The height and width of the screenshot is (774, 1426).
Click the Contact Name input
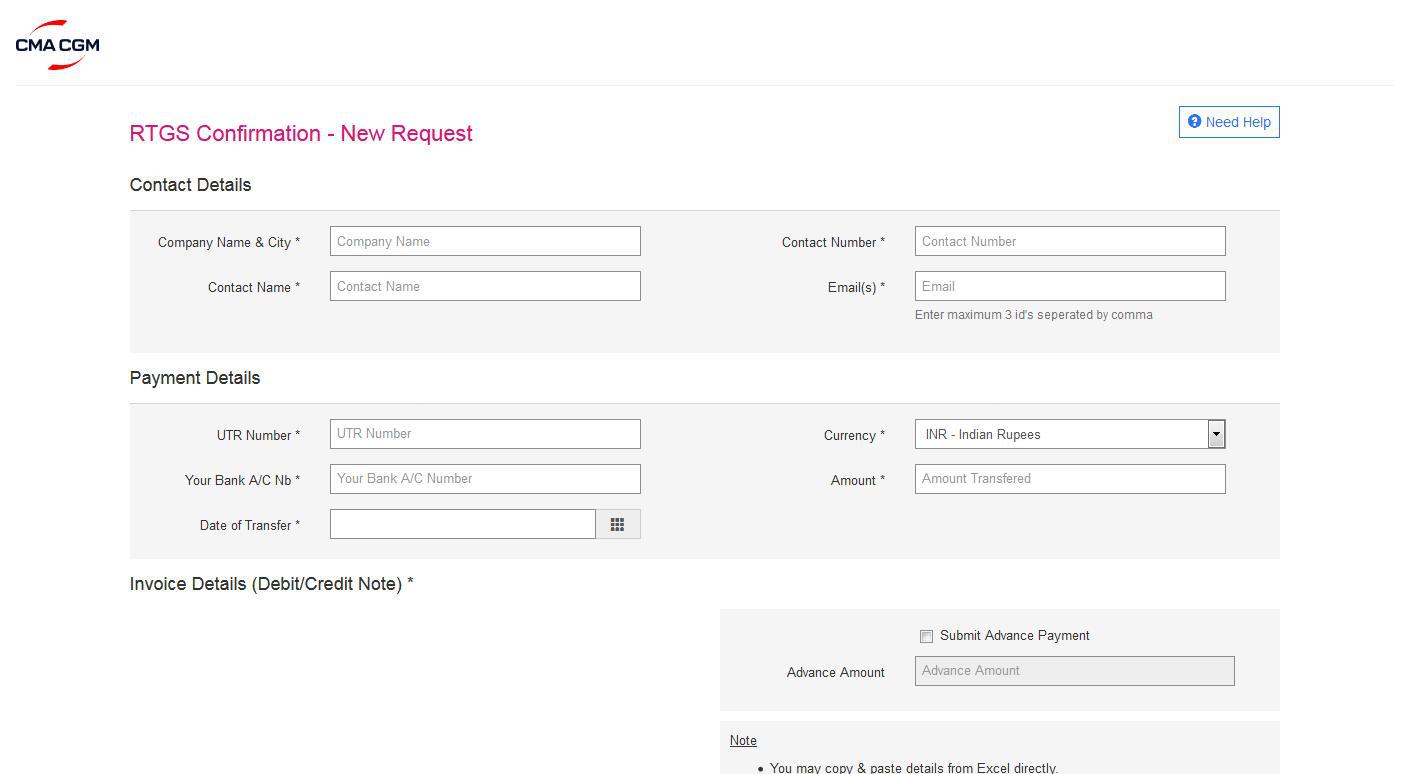click(x=485, y=286)
